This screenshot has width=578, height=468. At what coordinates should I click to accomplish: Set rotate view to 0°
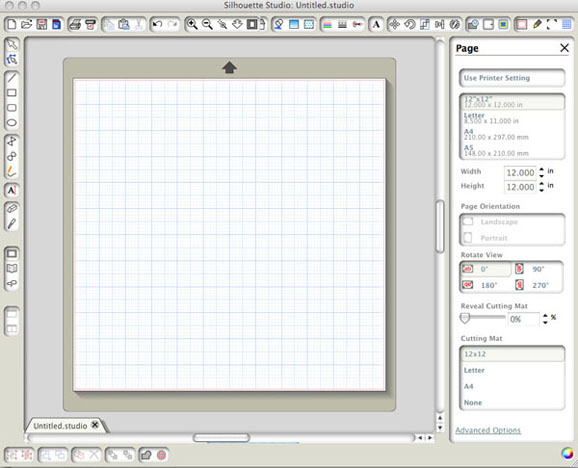tap(486, 269)
